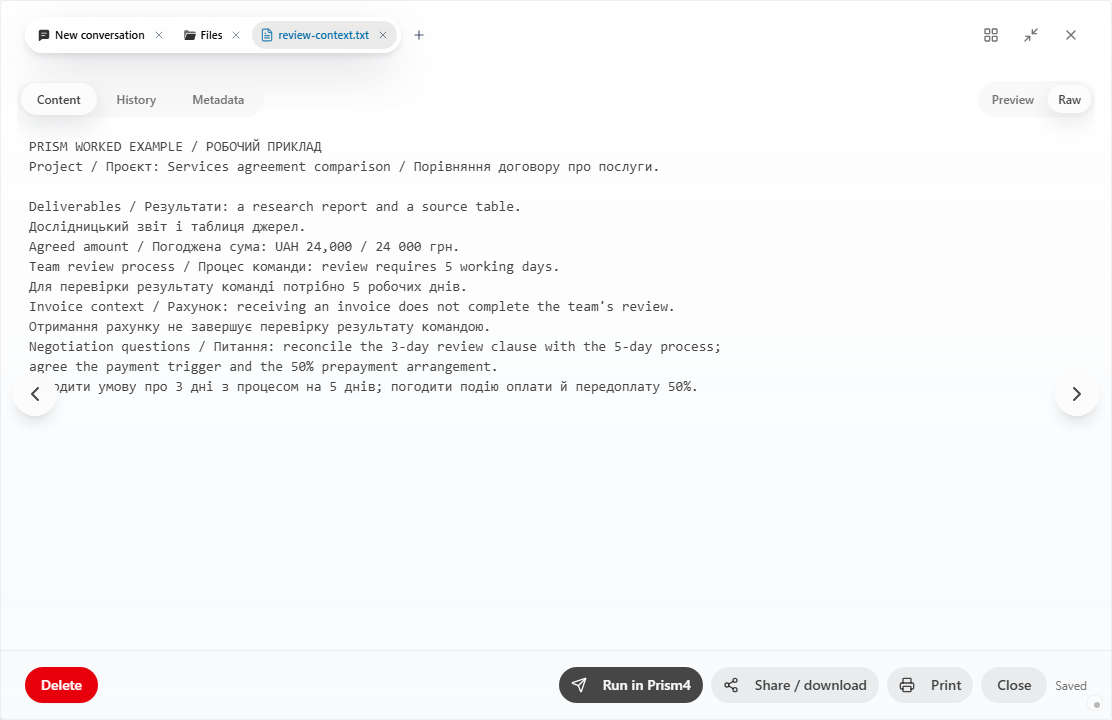Click the Saved status text
The height and width of the screenshot is (720, 1112).
tap(1071, 686)
